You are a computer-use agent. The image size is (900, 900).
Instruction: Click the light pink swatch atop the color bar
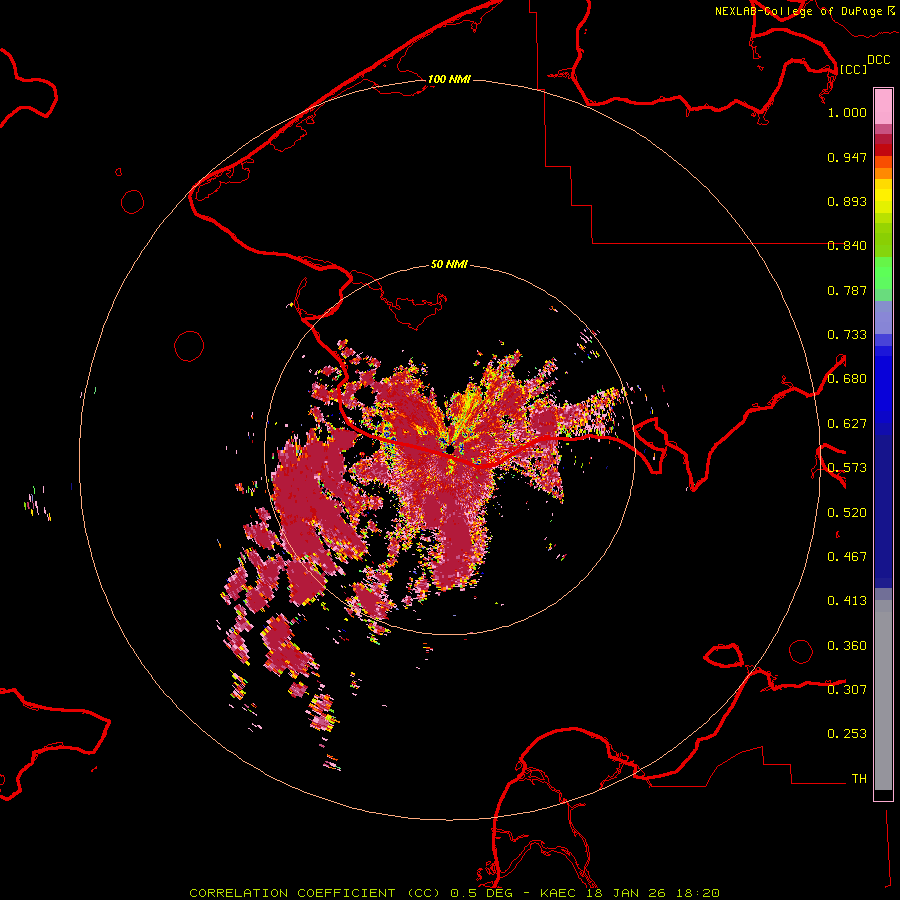883,106
